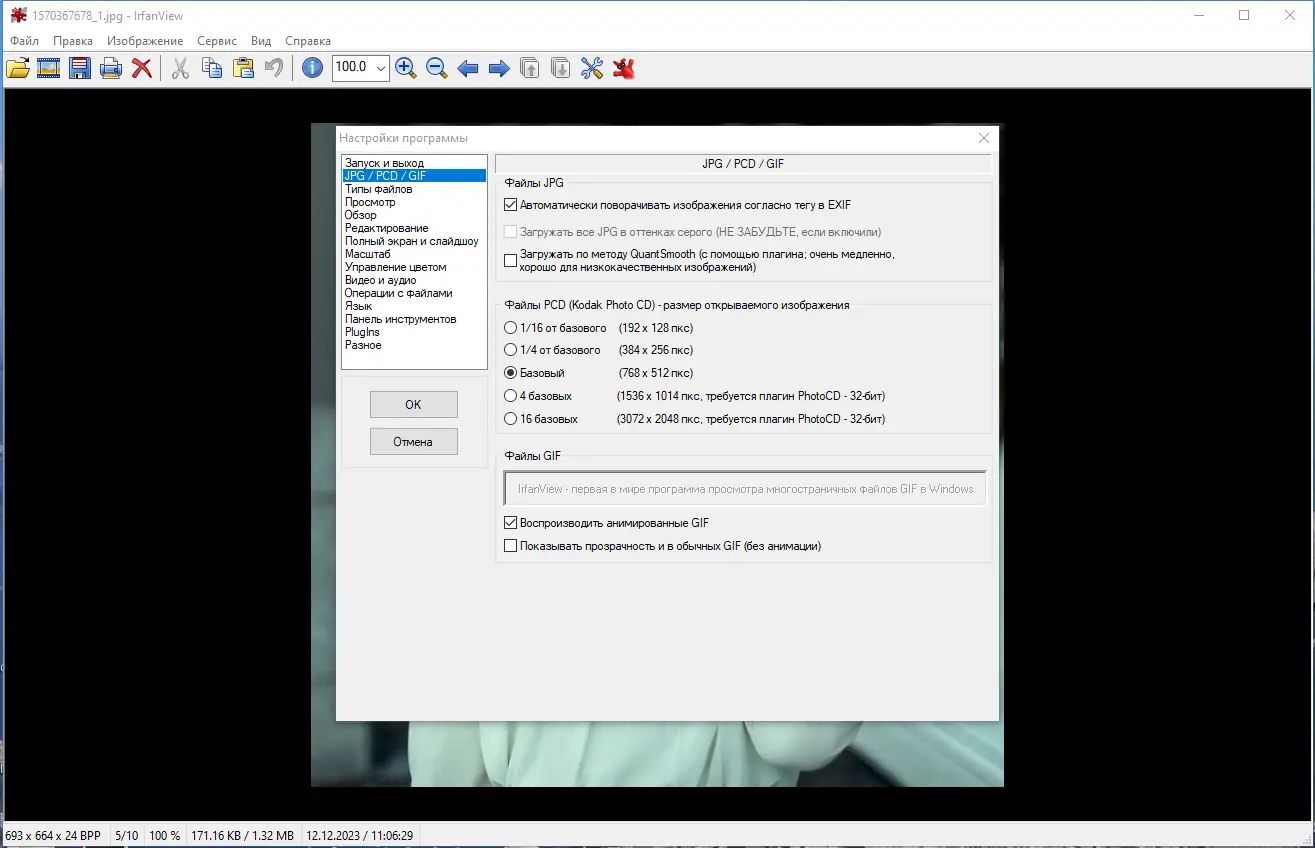Click the Print icon in the toolbar

tap(111, 68)
